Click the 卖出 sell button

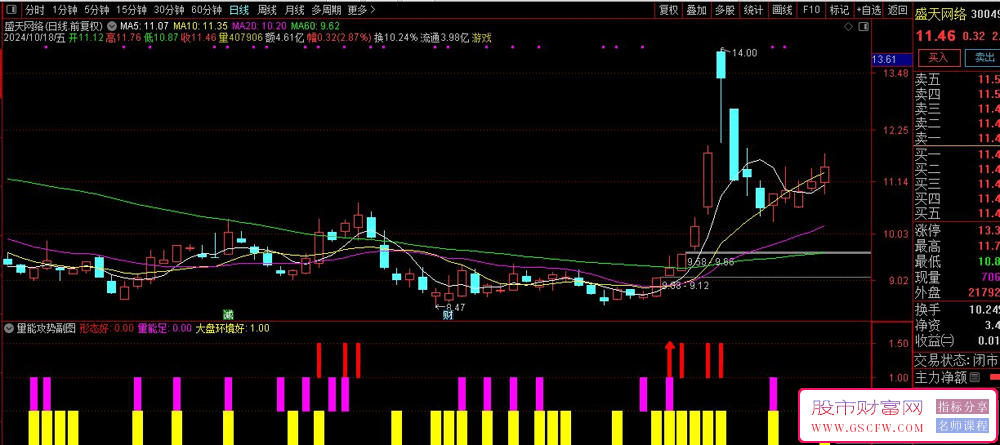(983, 57)
